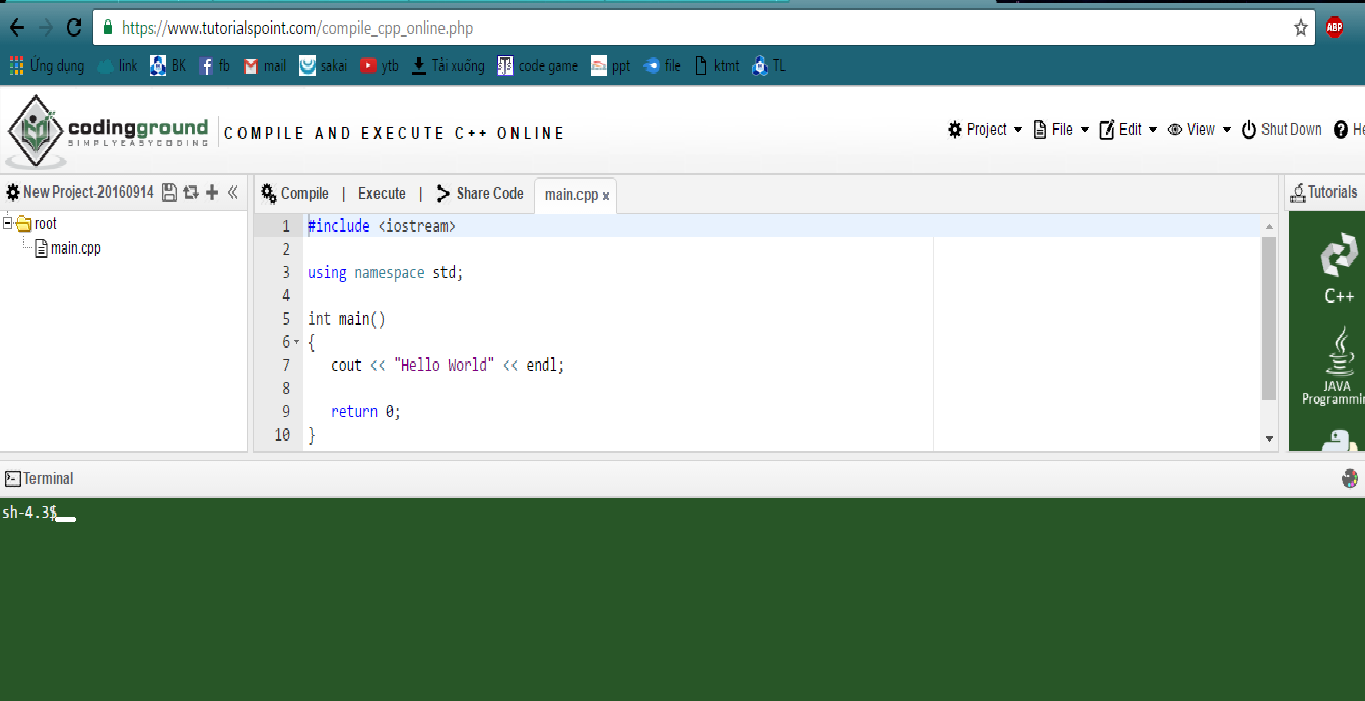Click the refresh project icon in sidebar header
The image size is (1365, 701).
coord(190,192)
